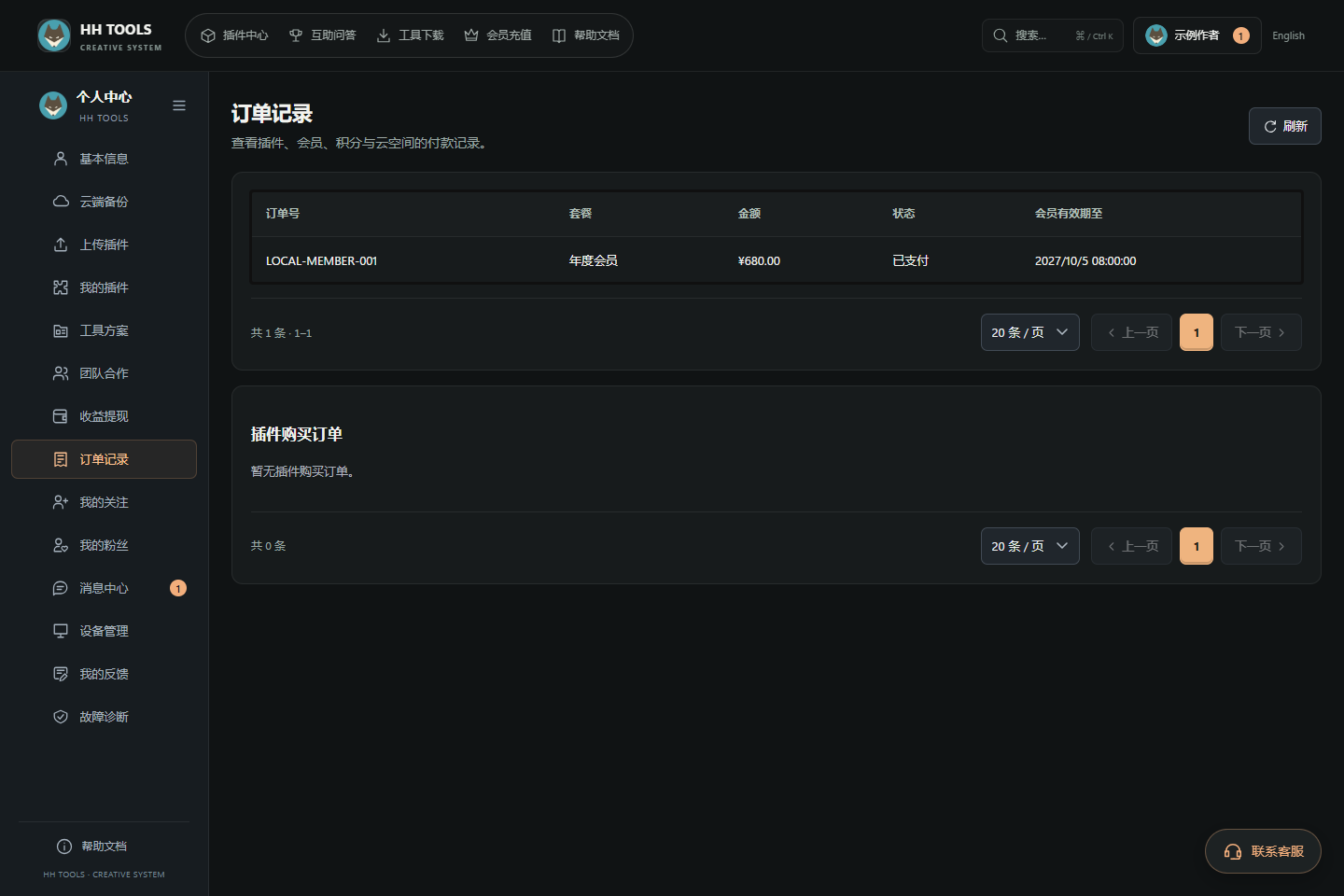1344x896 pixels.
Task: Click the download icon for 工具下载
Action: pyautogui.click(x=384, y=35)
